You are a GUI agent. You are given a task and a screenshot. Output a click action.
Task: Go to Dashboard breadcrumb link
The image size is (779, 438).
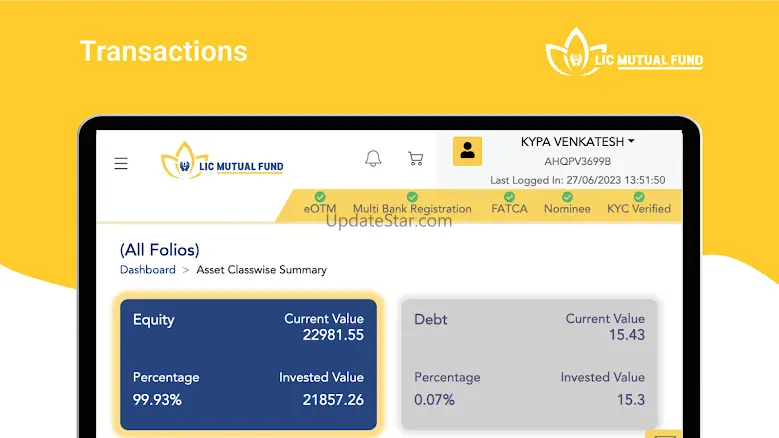[148, 270]
